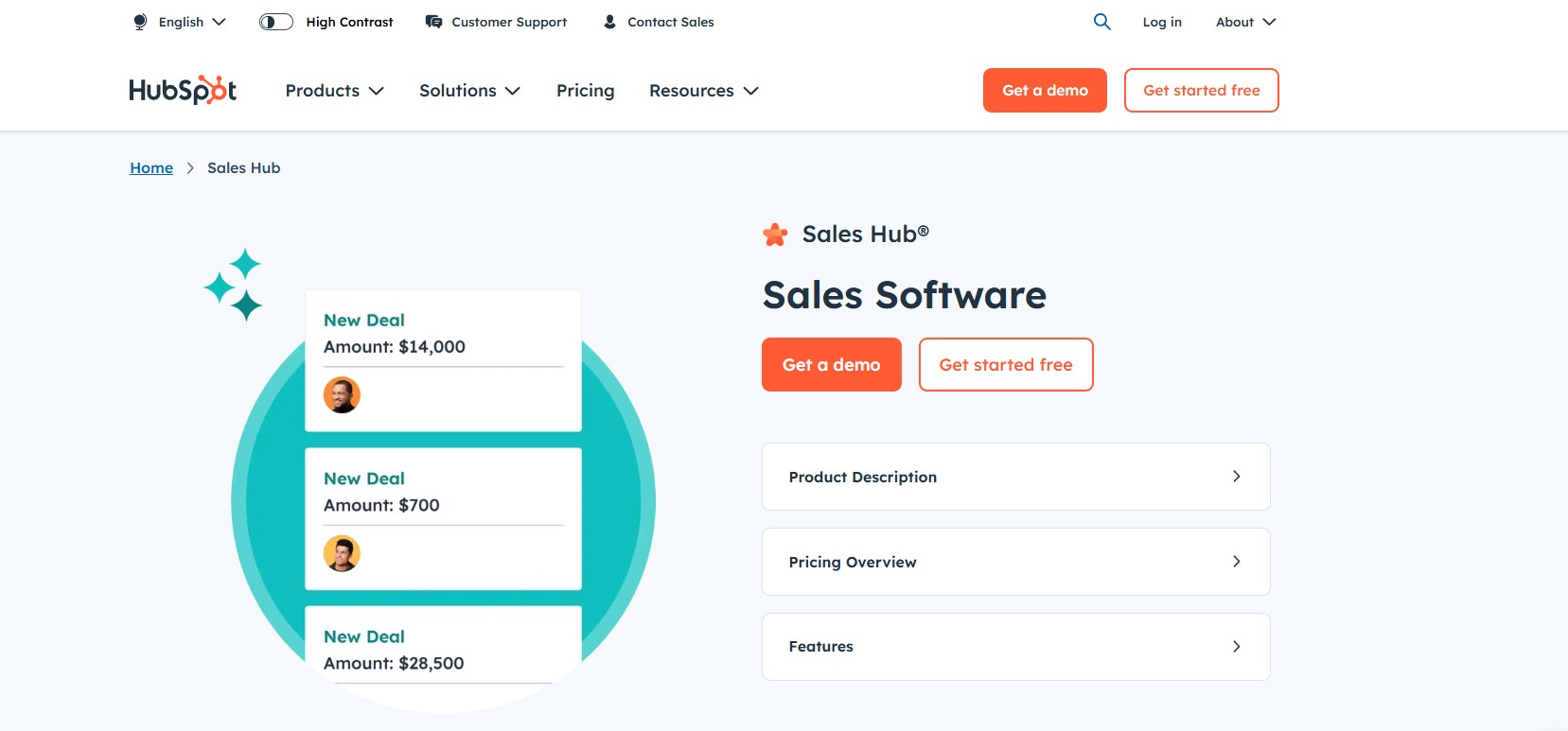1568x731 pixels.
Task: Click the orange Sales Hub star icon
Action: pos(775,235)
